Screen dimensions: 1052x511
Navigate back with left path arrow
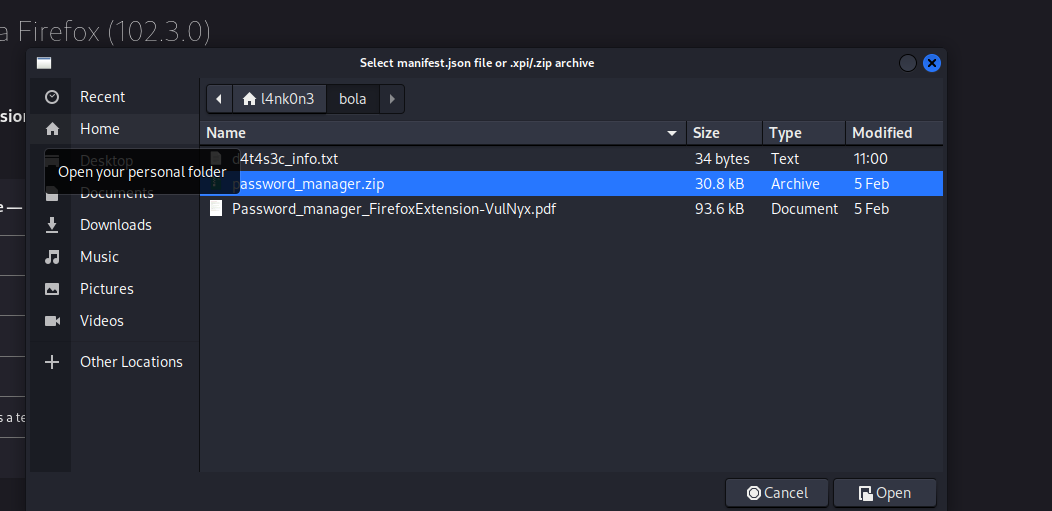(x=218, y=99)
